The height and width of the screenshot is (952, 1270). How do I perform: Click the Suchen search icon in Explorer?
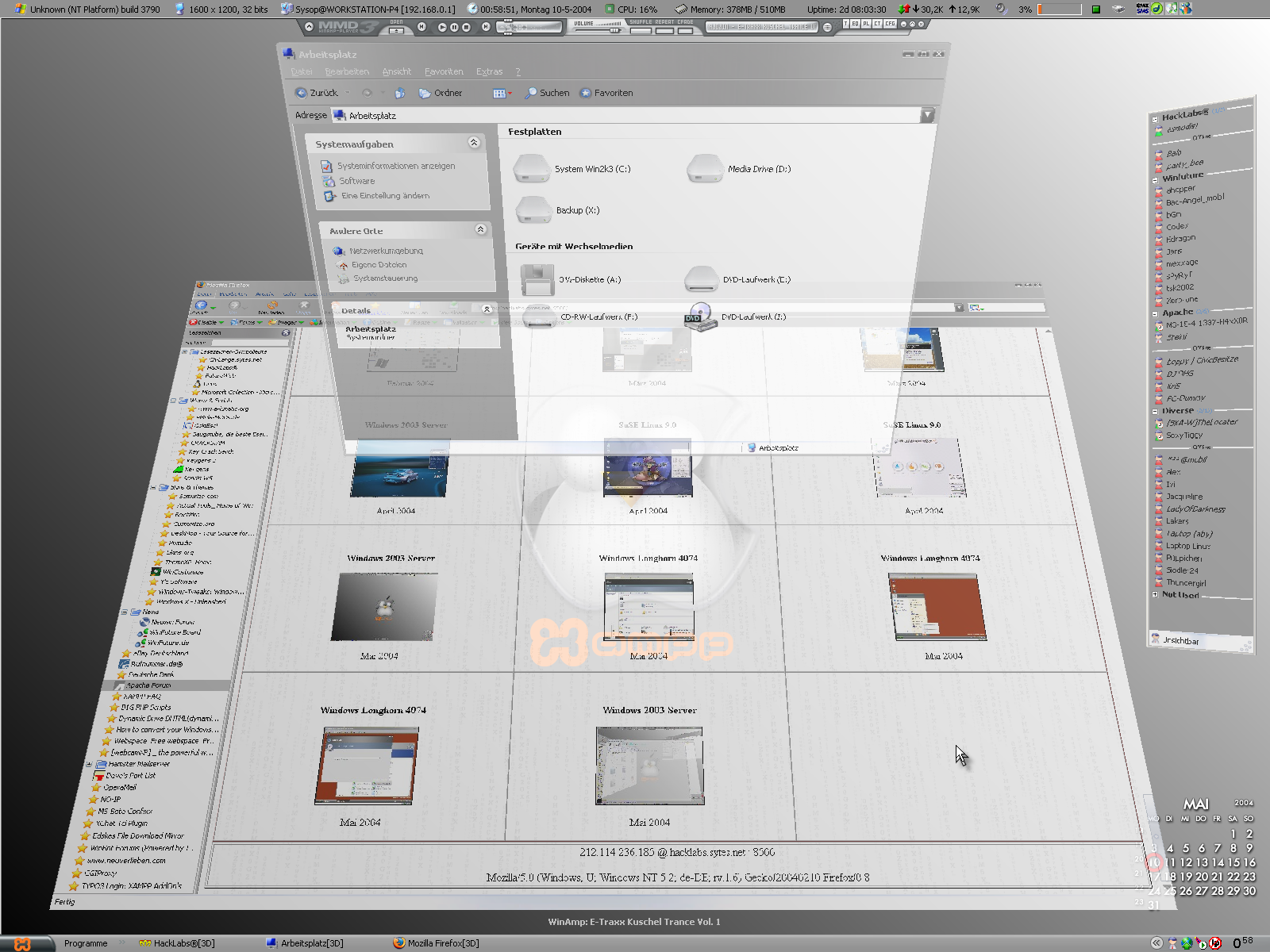(531, 93)
